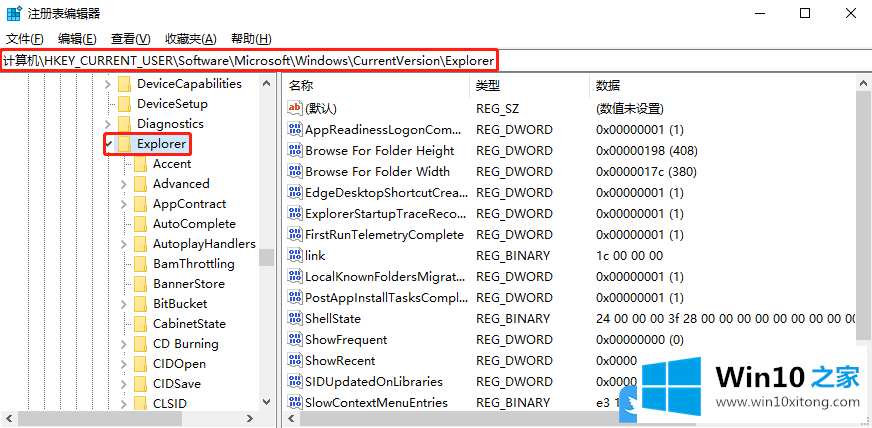Click the DeviceSetup folder icon
872x428 pixels.
click(x=125, y=104)
